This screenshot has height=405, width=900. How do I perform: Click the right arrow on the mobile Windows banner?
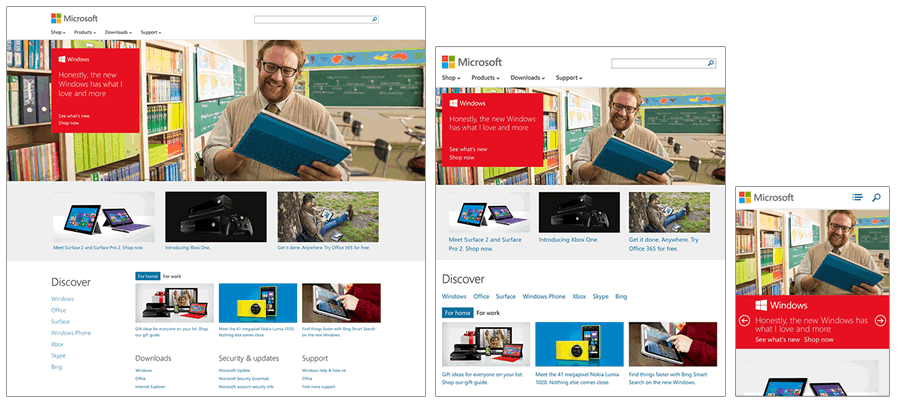point(880,321)
